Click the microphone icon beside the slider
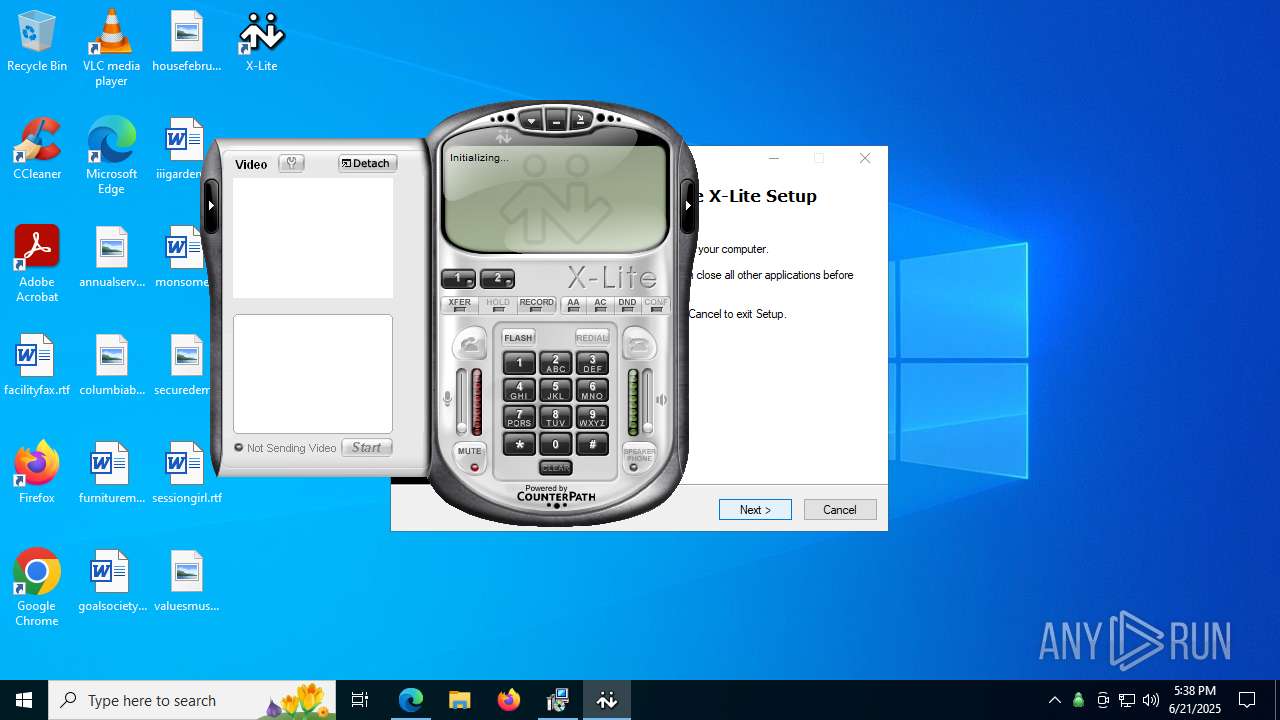 [x=447, y=399]
